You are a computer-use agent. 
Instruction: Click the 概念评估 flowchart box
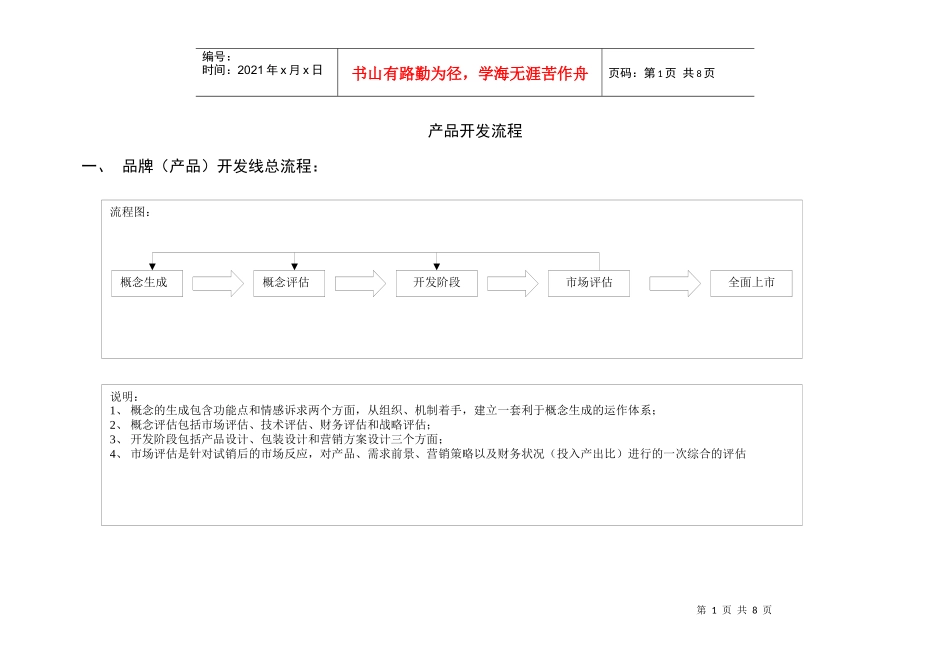(289, 283)
